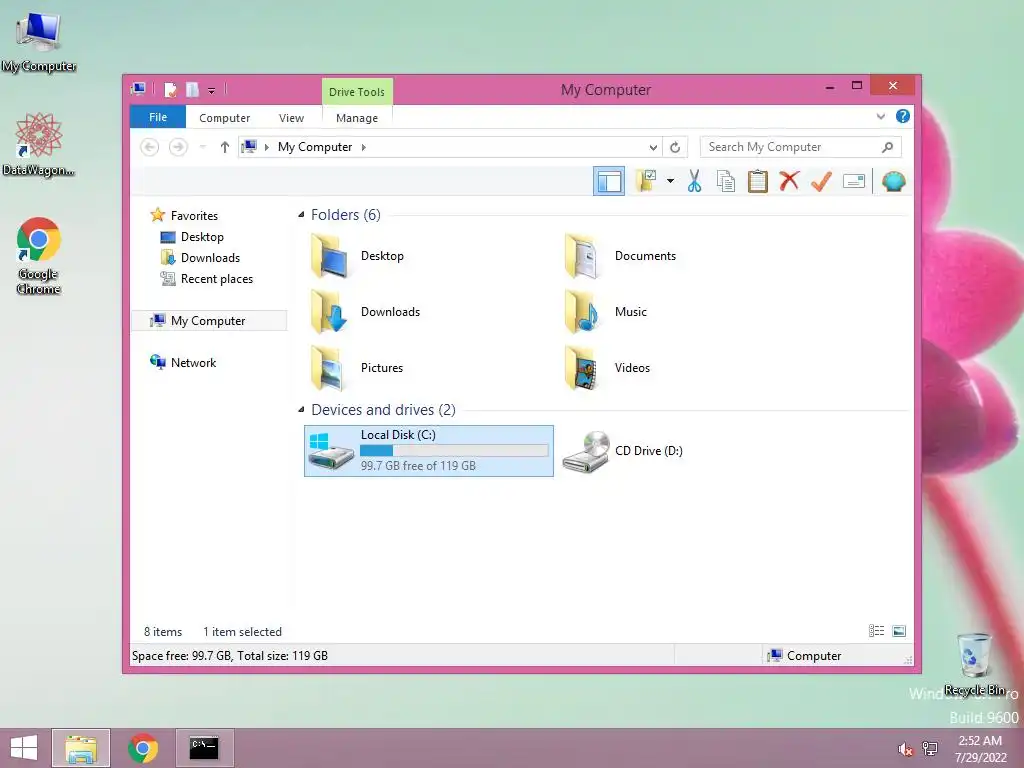Open Downloads under Favorites

coord(210,257)
